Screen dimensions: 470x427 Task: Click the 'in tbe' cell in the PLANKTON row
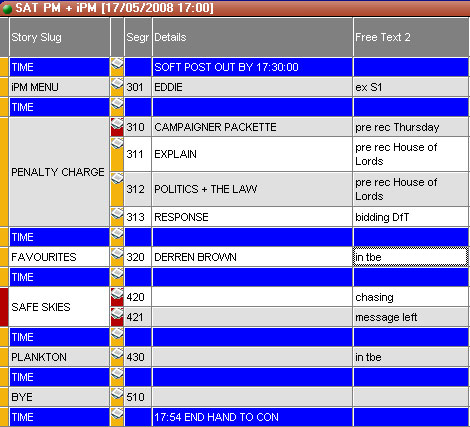pyautogui.click(x=411, y=357)
